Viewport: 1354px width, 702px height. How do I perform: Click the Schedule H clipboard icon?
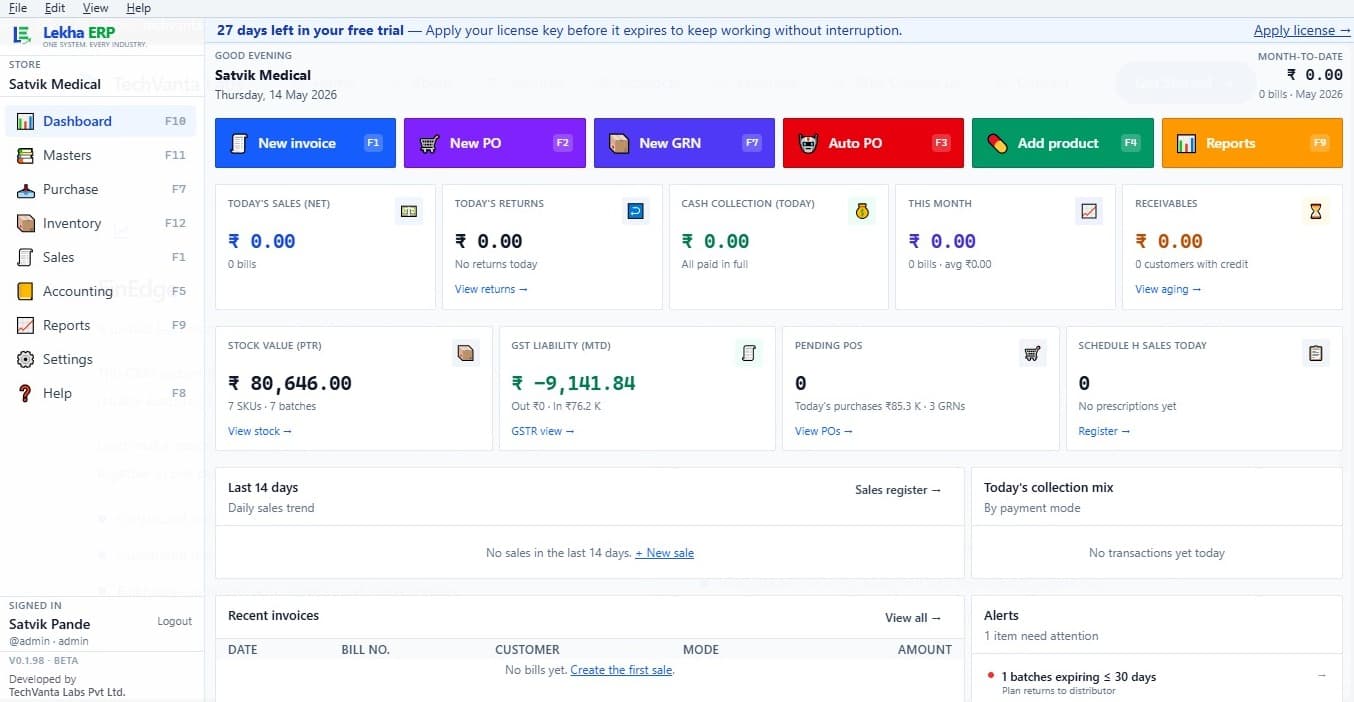click(1316, 353)
